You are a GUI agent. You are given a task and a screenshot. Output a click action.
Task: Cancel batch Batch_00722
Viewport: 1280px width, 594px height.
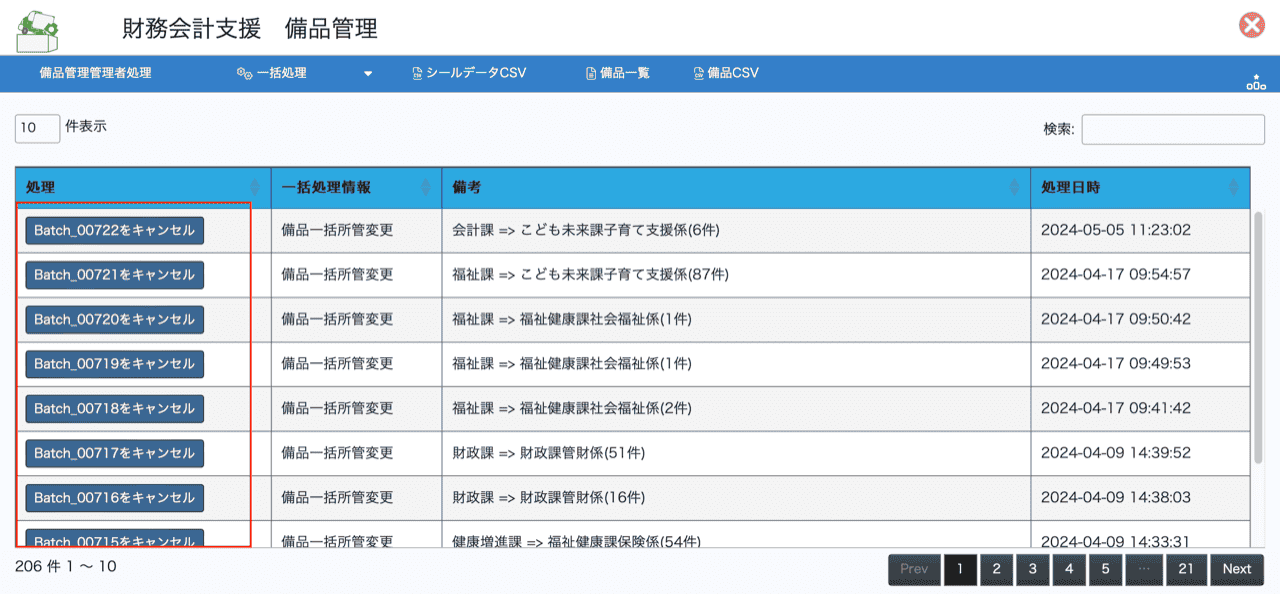tap(114, 230)
